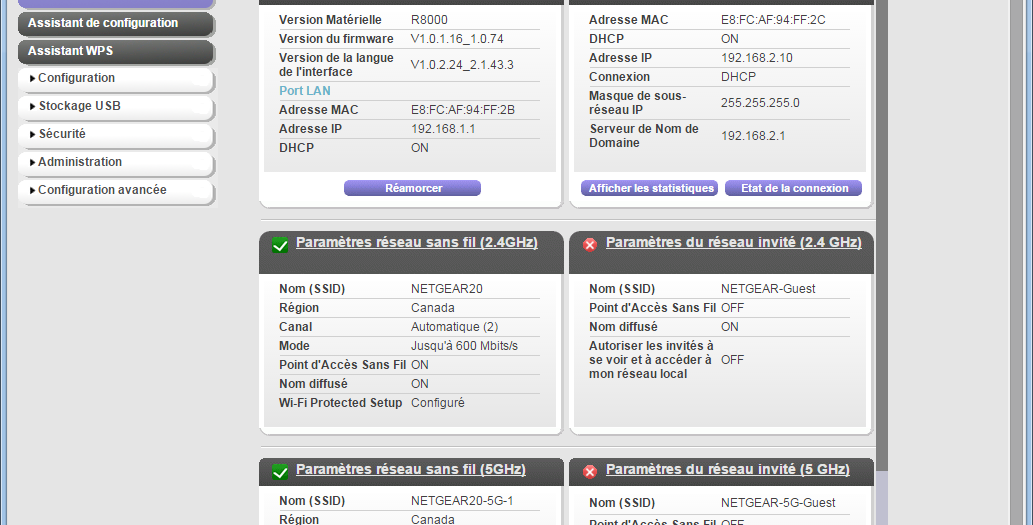The height and width of the screenshot is (525, 1033).
Task: Open Paramètres du réseau invité (5 GHz) link
Action: pyautogui.click(x=727, y=470)
